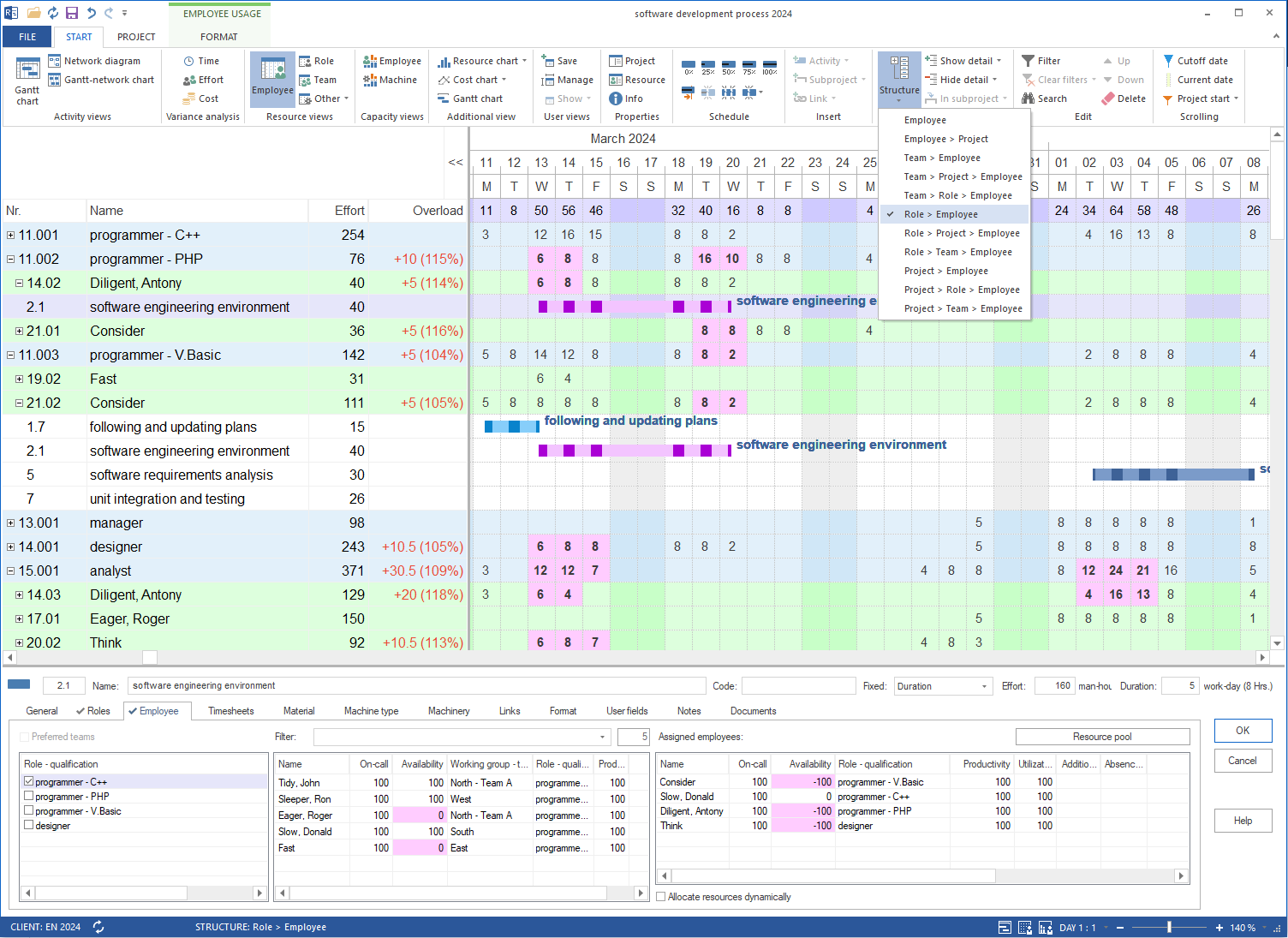Viewport: 1288px width, 938px height.
Task: Click the Info properties icon
Action: click(615, 99)
